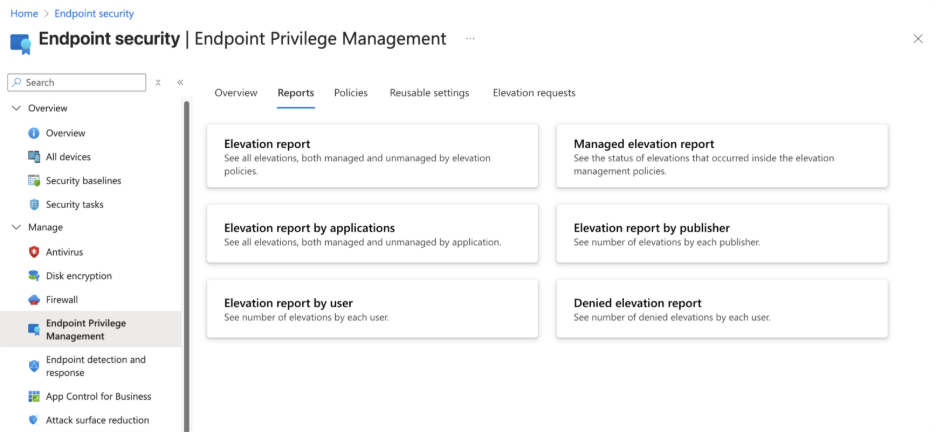Screen dimensions: 936x432
Task: Click the Security baselines icon
Action: click(34, 181)
